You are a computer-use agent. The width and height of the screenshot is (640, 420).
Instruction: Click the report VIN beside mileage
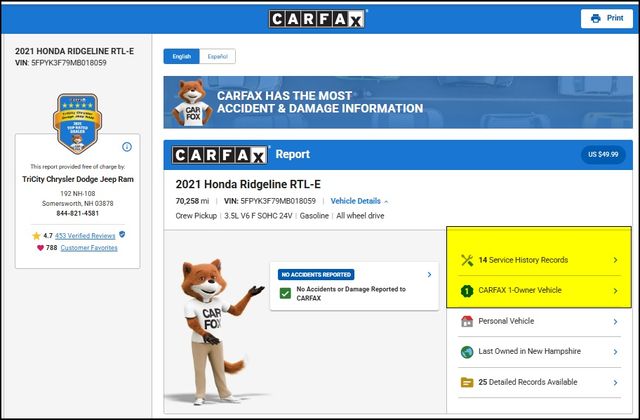tap(270, 201)
